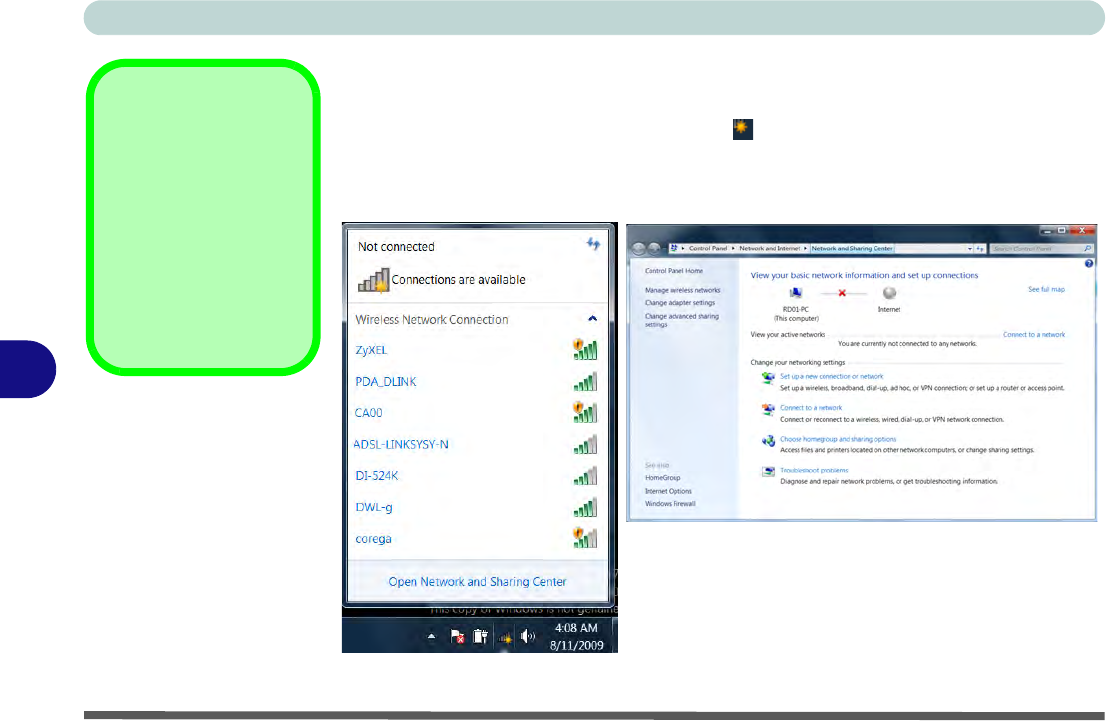The height and width of the screenshot is (721, 1106).
Task: Click the Connections are available signal icon
Action: pyautogui.click(x=373, y=280)
